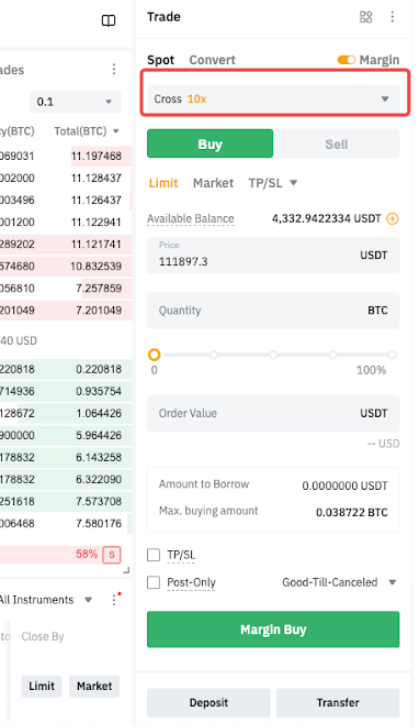Click the Quantity BTC input field
This screenshot has width=417, height=727.
[x=273, y=310]
